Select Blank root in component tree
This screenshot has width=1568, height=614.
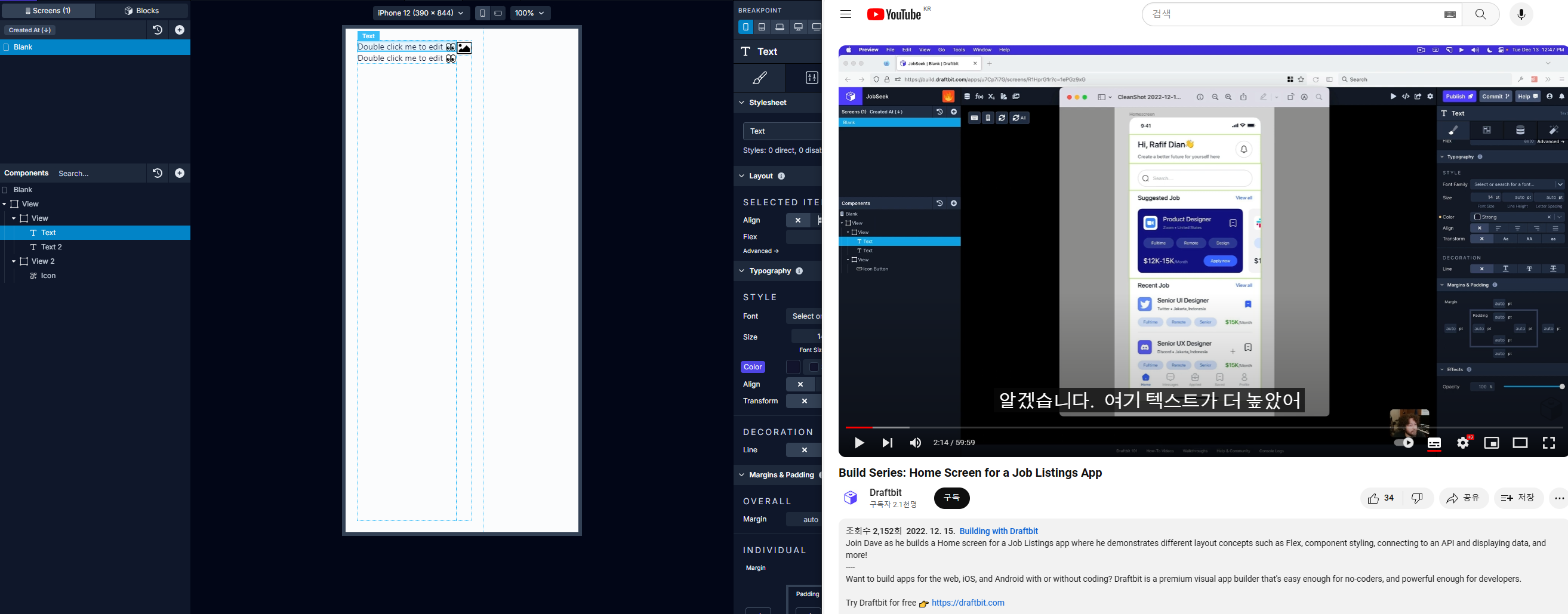[x=23, y=190]
